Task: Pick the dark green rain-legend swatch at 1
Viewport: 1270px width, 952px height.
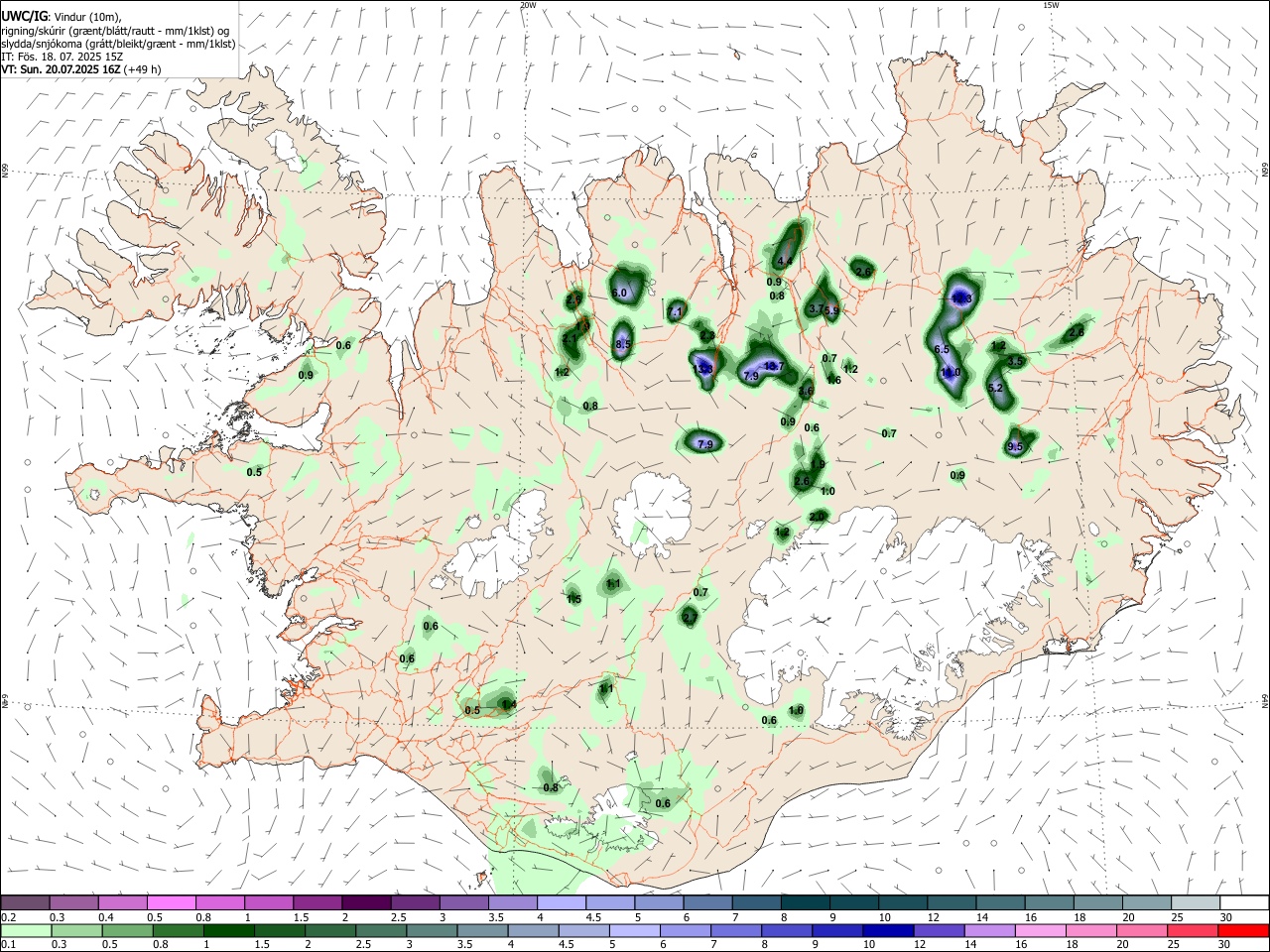Action: pyautogui.click(x=229, y=931)
